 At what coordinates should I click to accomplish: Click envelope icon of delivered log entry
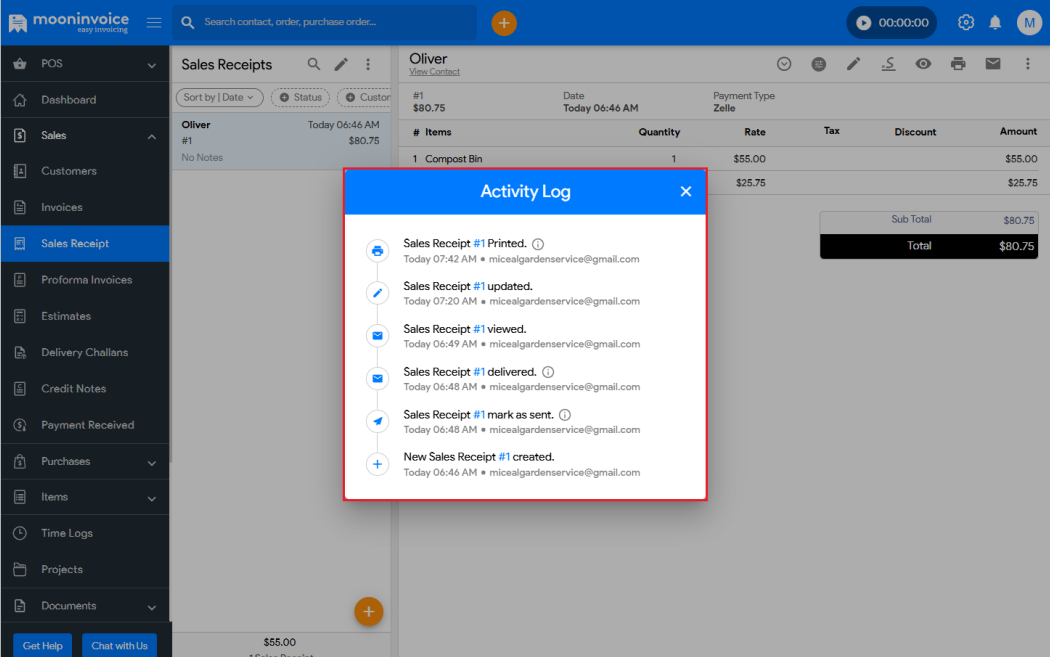tap(377, 378)
